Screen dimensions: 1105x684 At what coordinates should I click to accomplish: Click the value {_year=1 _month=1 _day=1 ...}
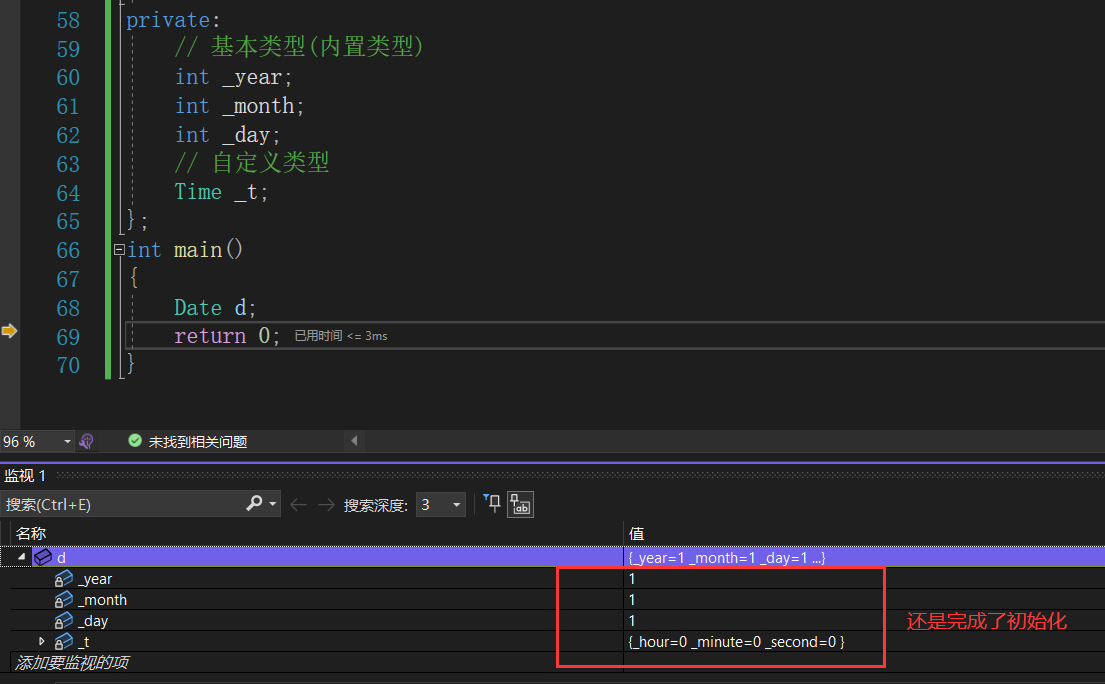tap(727, 557)
